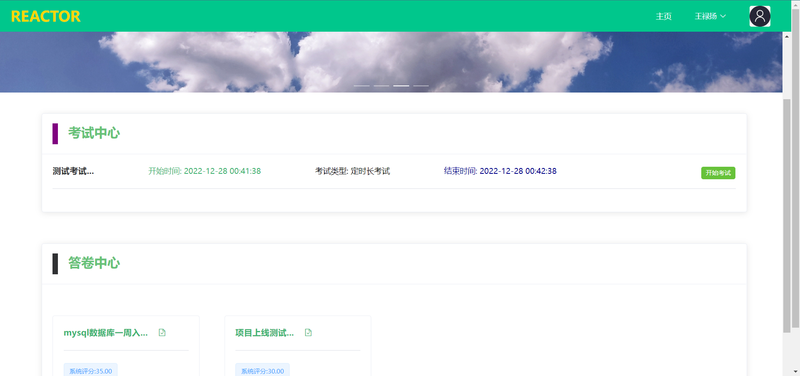The width and height of the screenshot is (800, 376).
Task: Go to 主页 in the navigation
Action: click(664, 16)
